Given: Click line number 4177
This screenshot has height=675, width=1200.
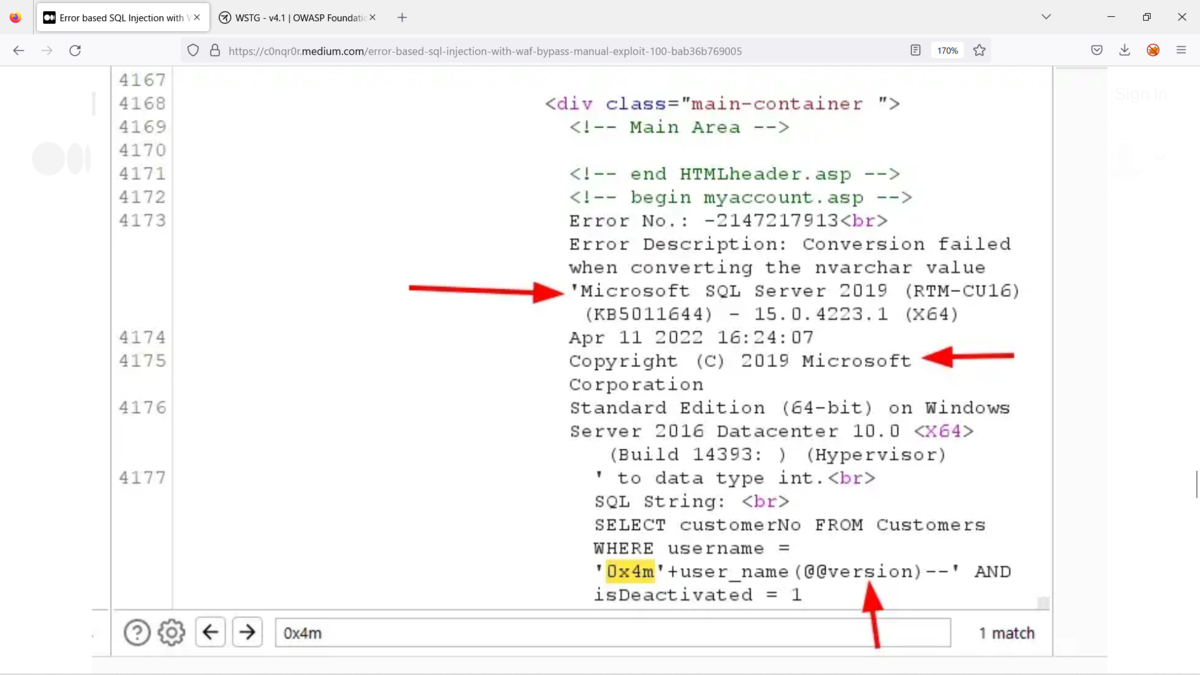Looking at the screenshot, I should [x=142, y=478].
